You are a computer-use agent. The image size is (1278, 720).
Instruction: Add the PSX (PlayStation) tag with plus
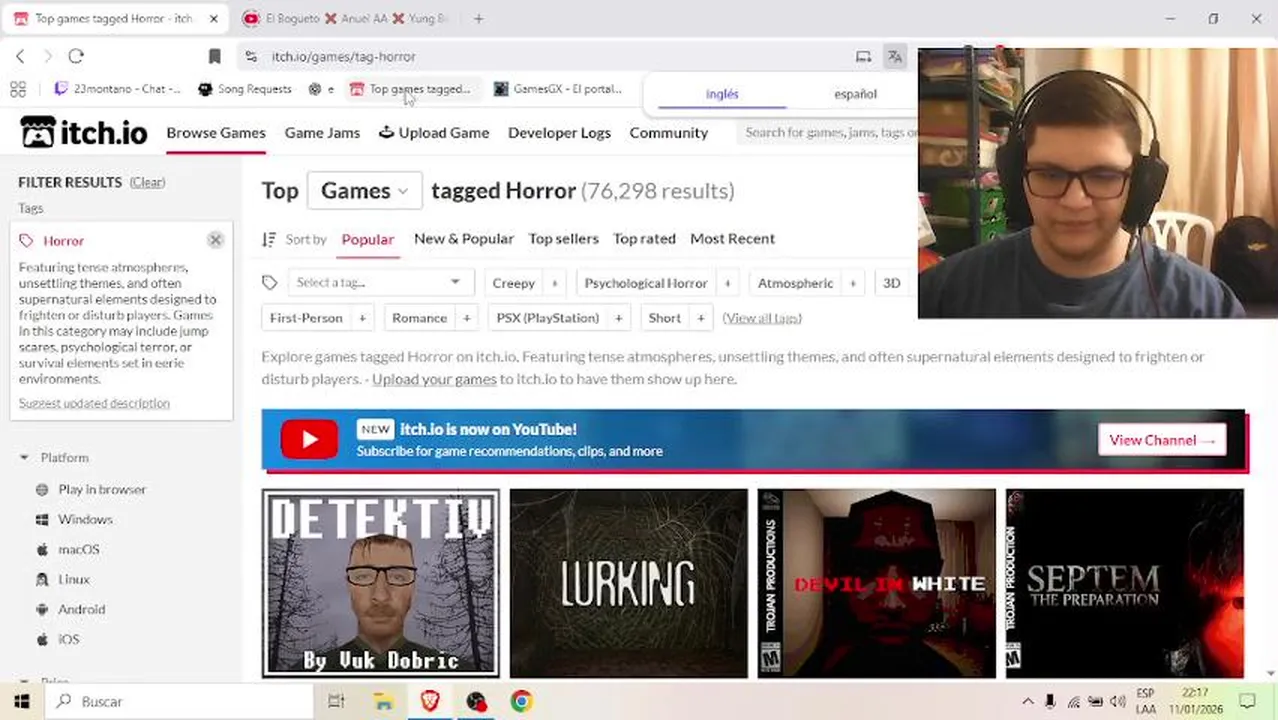619,318
